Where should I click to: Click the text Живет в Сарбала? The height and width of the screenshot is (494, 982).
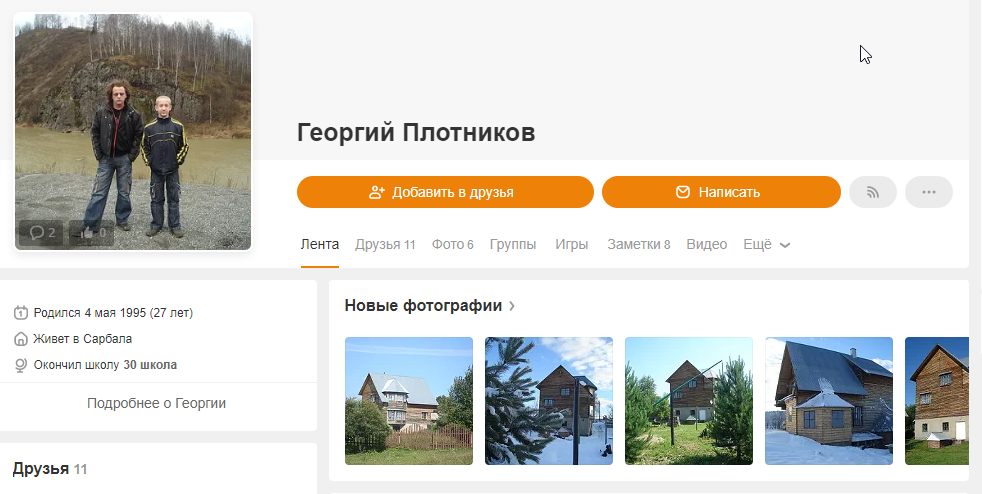point(83,339)
